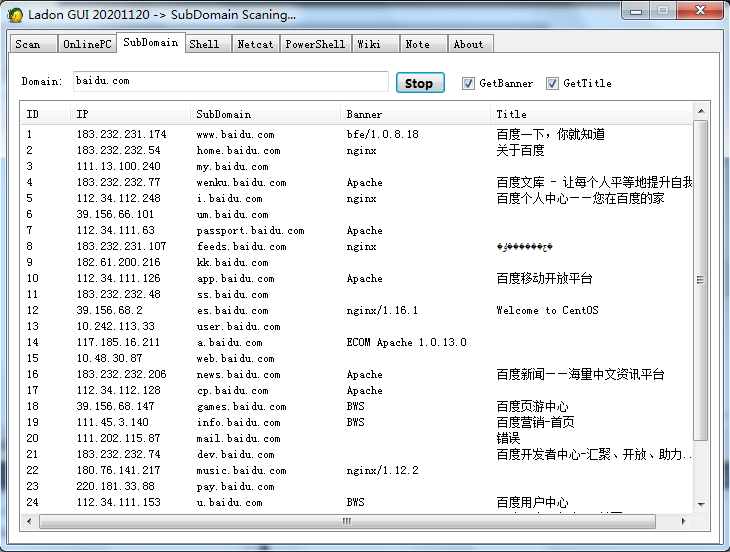Select the games.baidu.com entry
The height and width of the screenshot is (552, 730).
click(x=357, y=406)
